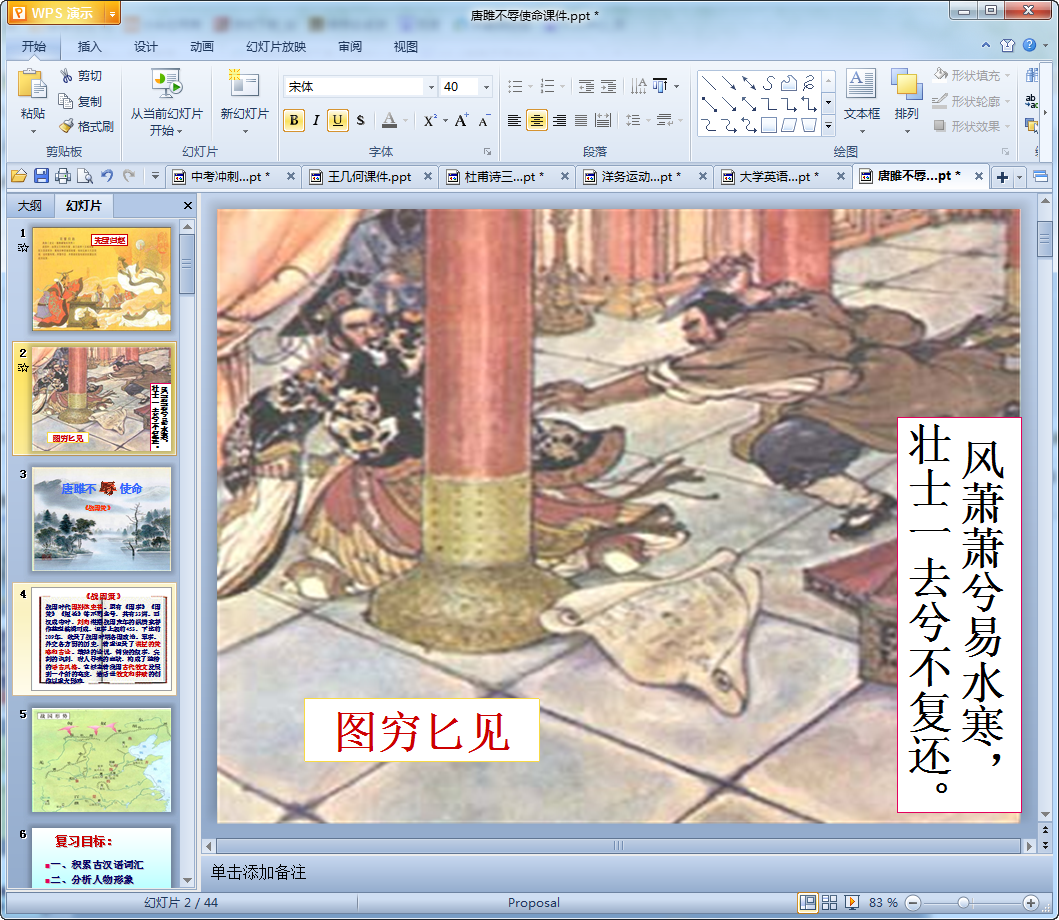
Task: Open Shape Fill (形状填充) options
Action: click(972, 75)
